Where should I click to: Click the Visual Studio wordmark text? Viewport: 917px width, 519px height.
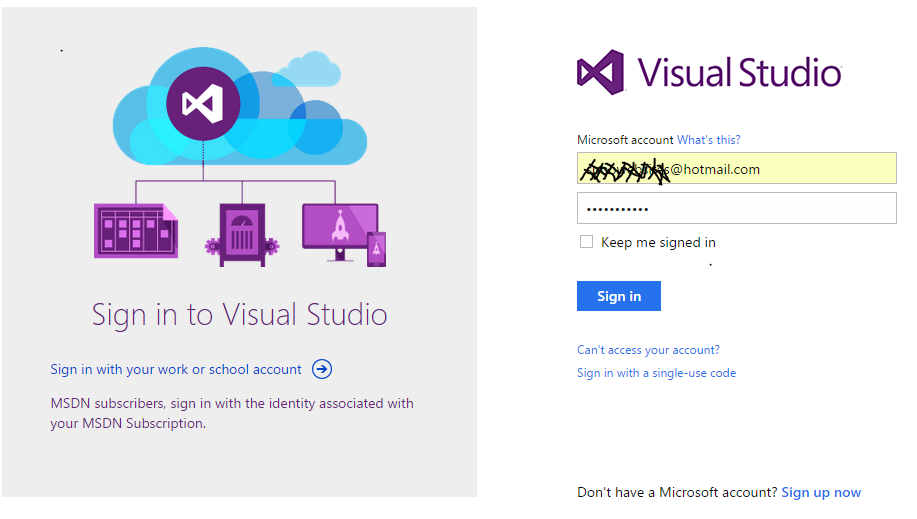pos(739,73)
